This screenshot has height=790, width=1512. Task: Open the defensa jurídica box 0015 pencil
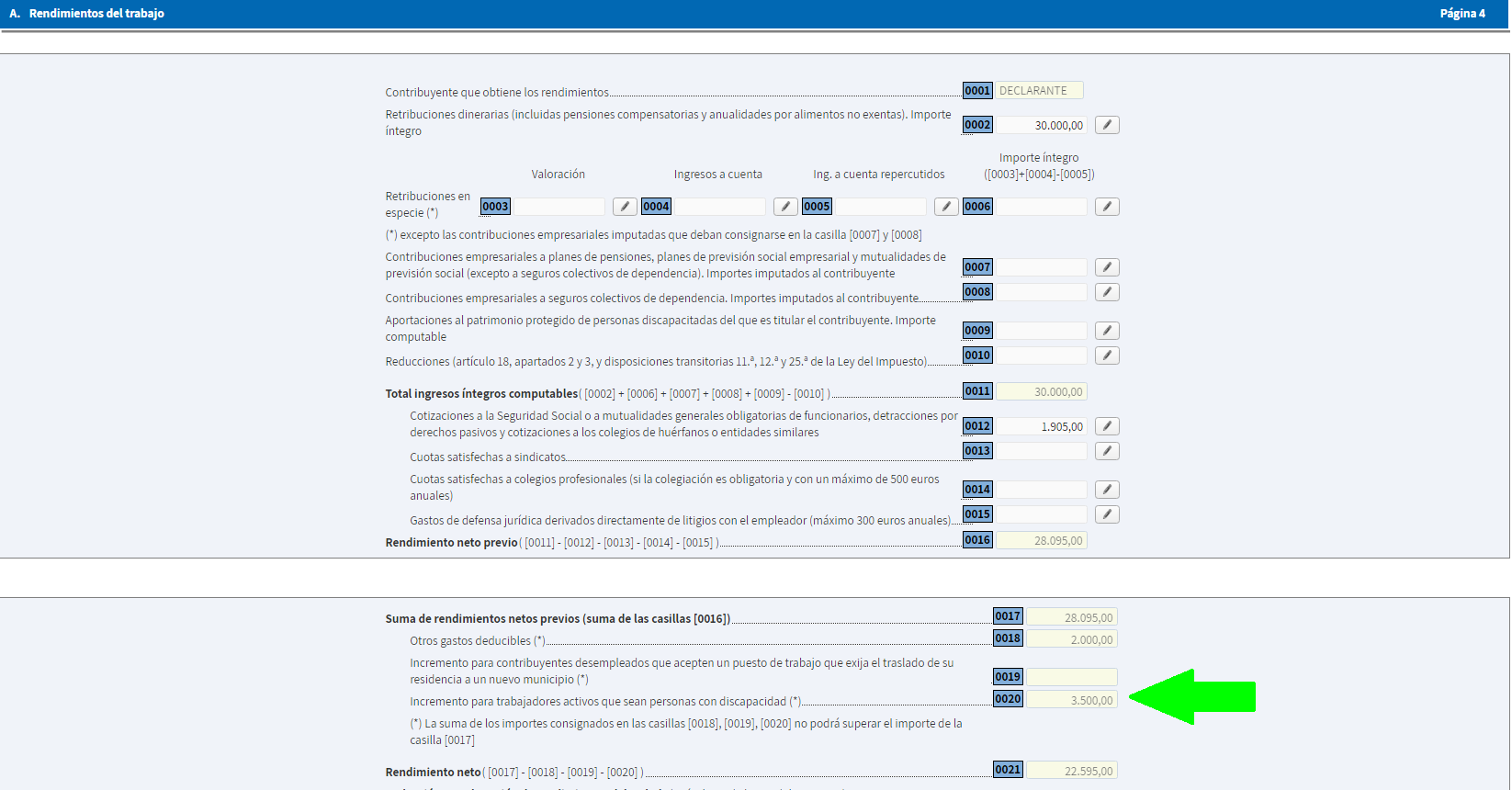point(1107,514)
